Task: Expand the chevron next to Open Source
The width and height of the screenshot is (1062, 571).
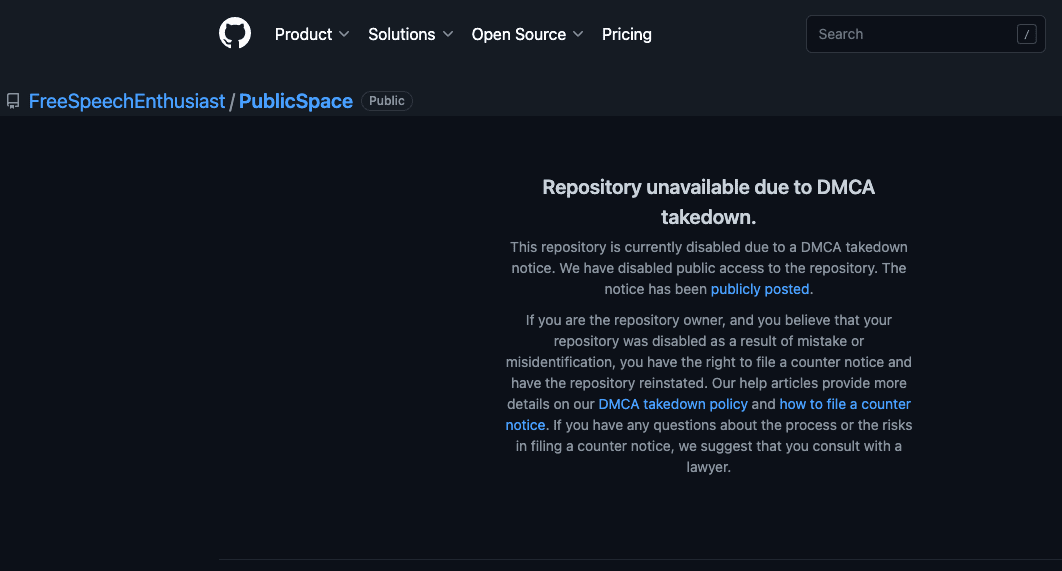Action: pyautogui.click(x=578, y=34)
